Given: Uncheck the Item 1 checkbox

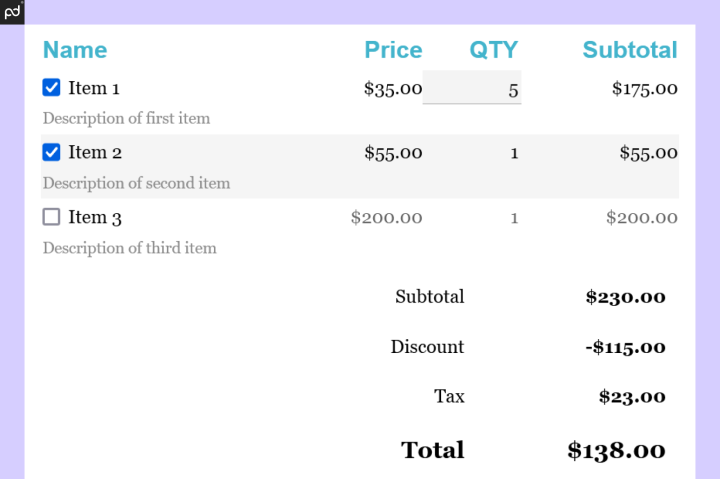Looking at the screenshot, I should [x=52, y=88].
